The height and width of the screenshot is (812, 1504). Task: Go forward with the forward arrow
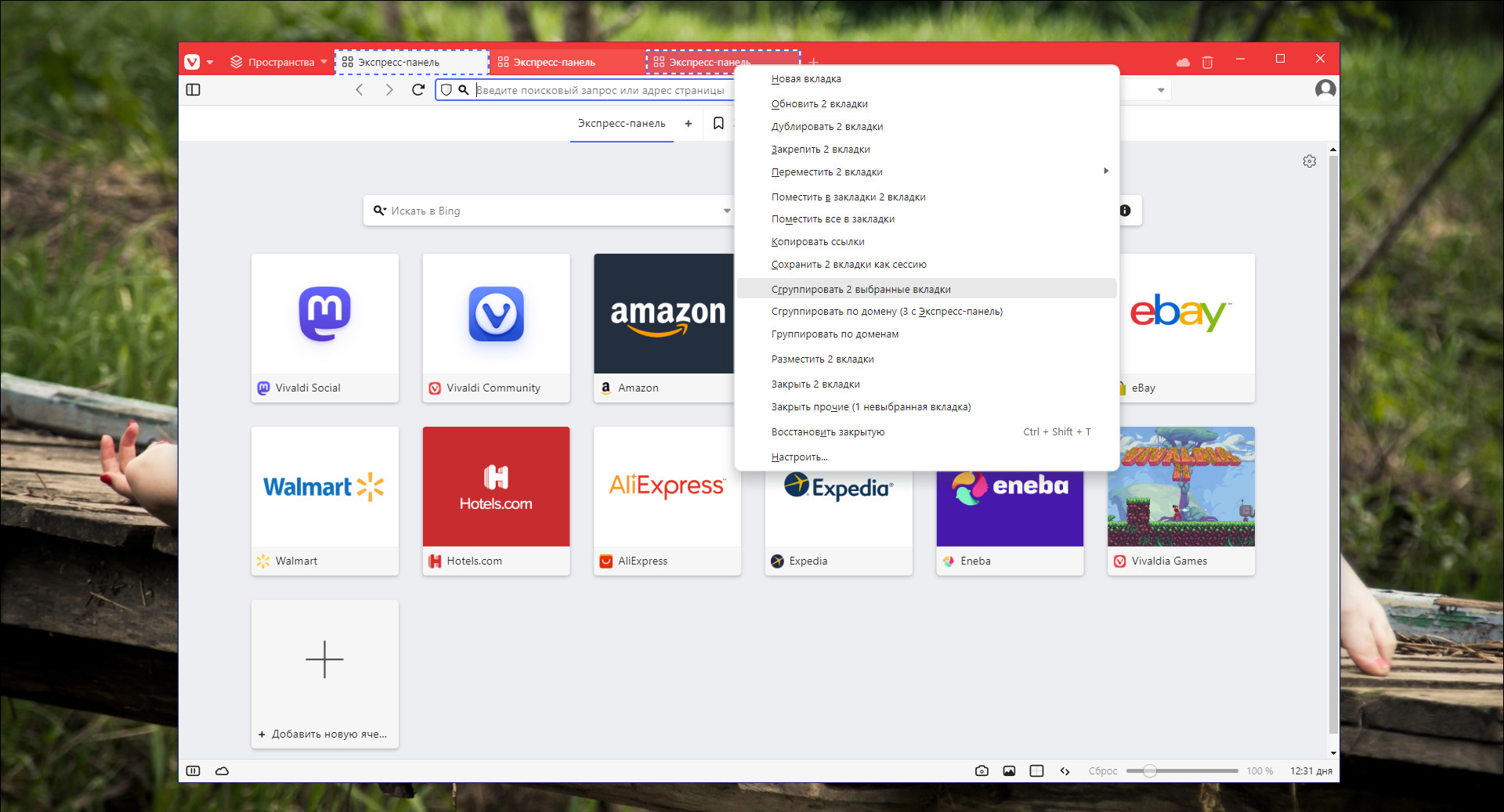point(389,90)
